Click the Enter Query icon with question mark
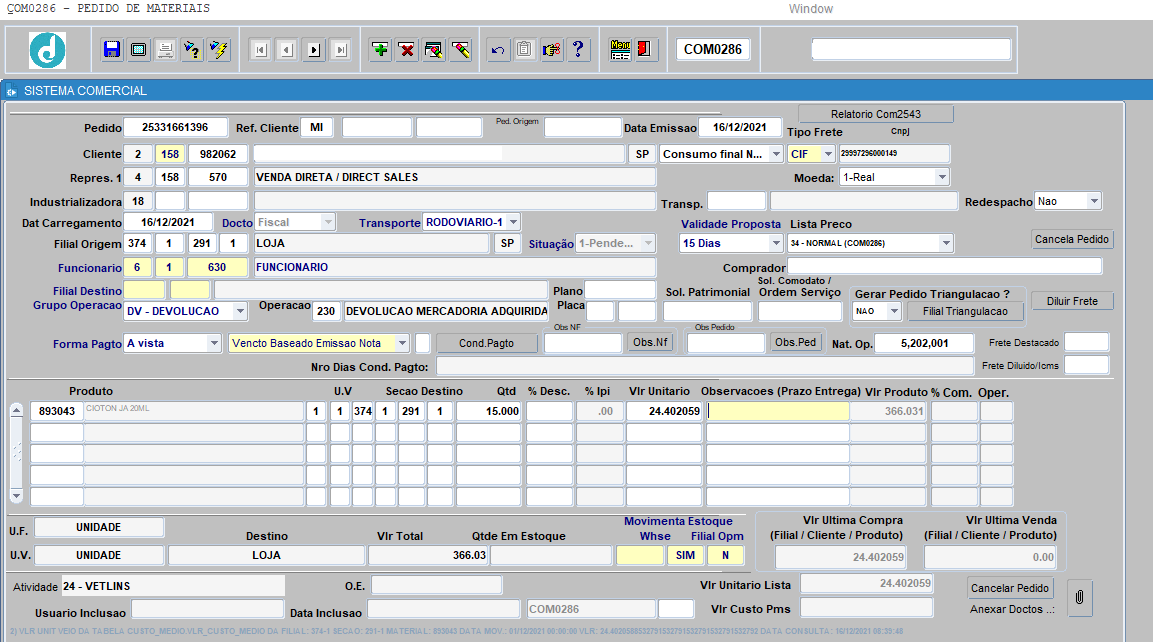The image size is (1153, 642). click(x=192, y=49)
